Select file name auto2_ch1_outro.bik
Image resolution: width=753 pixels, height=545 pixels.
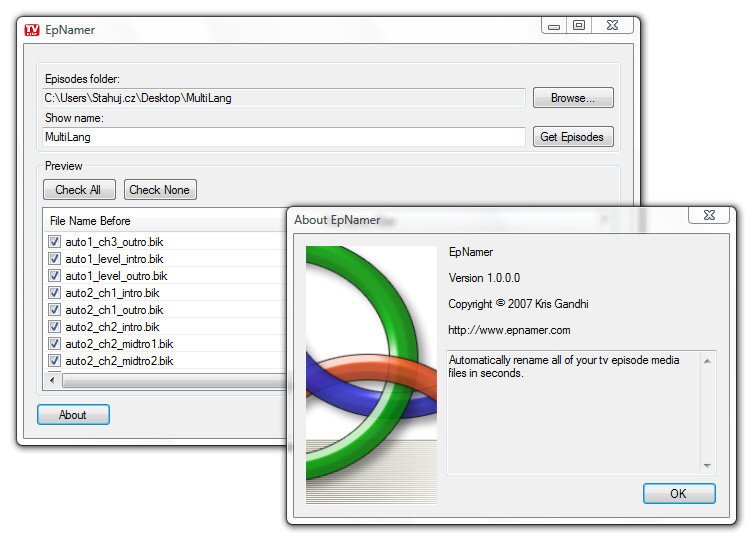pyautogui.click(x=114, y=310)
